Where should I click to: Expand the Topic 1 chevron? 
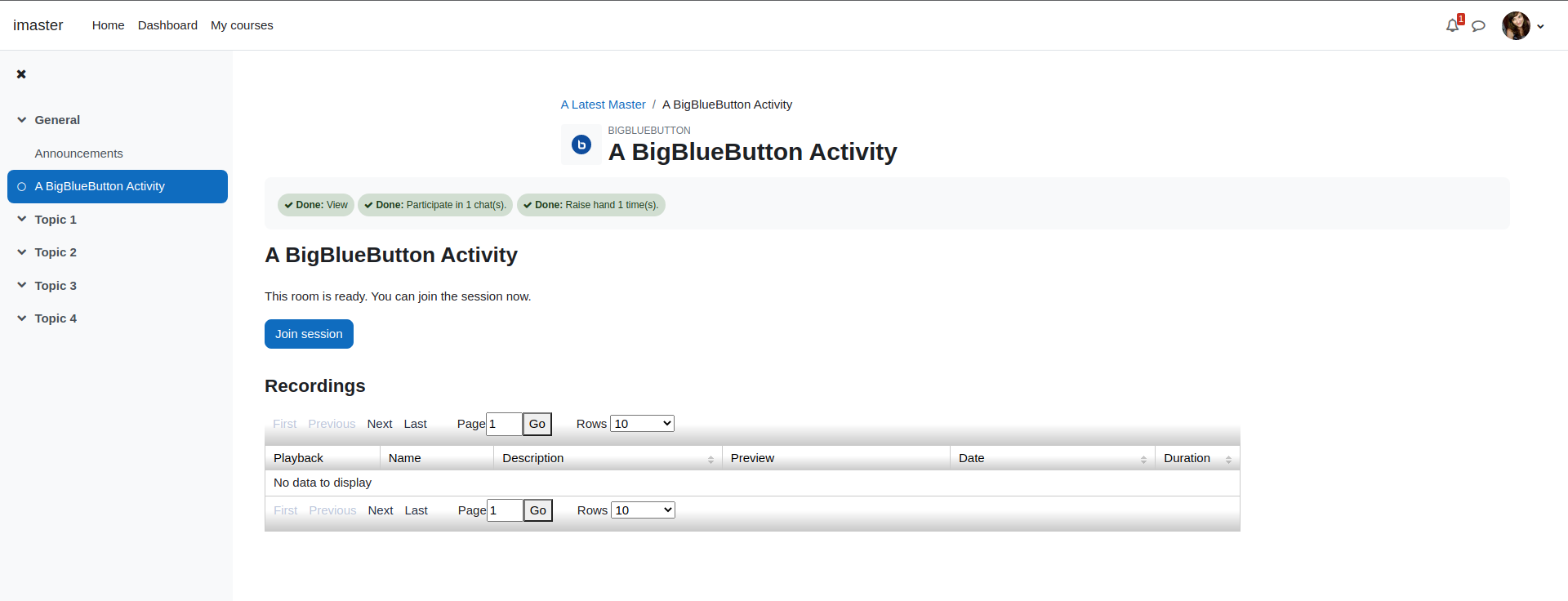click(22, 220)
